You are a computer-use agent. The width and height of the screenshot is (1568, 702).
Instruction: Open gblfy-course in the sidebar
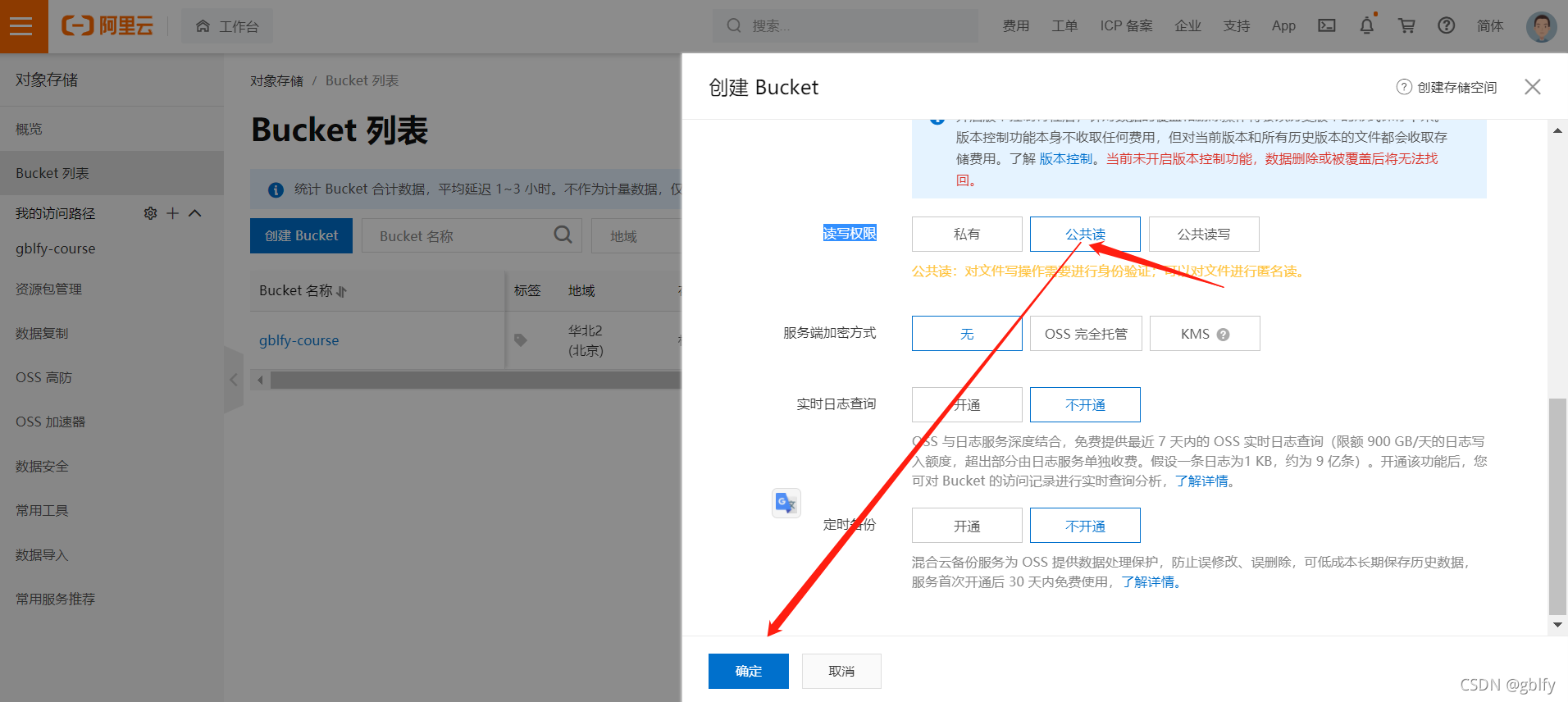pyautogui.click(x=55, y=248)
